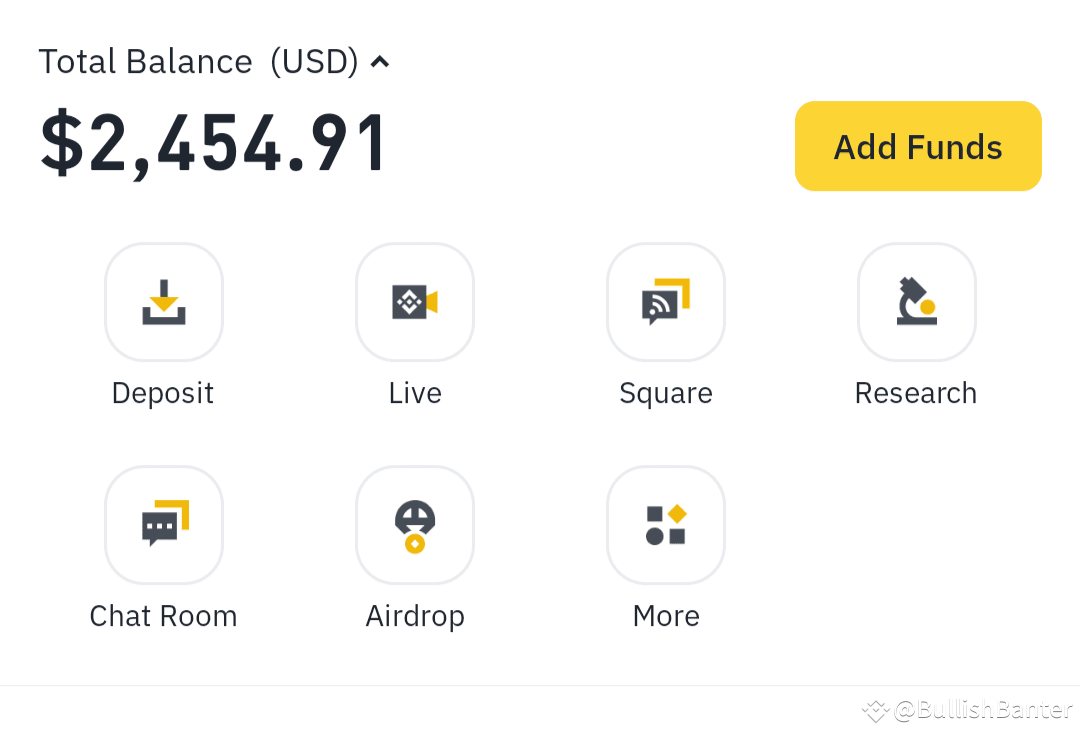
Task: Tap the Add Funds button
Action: pos(916,146)
